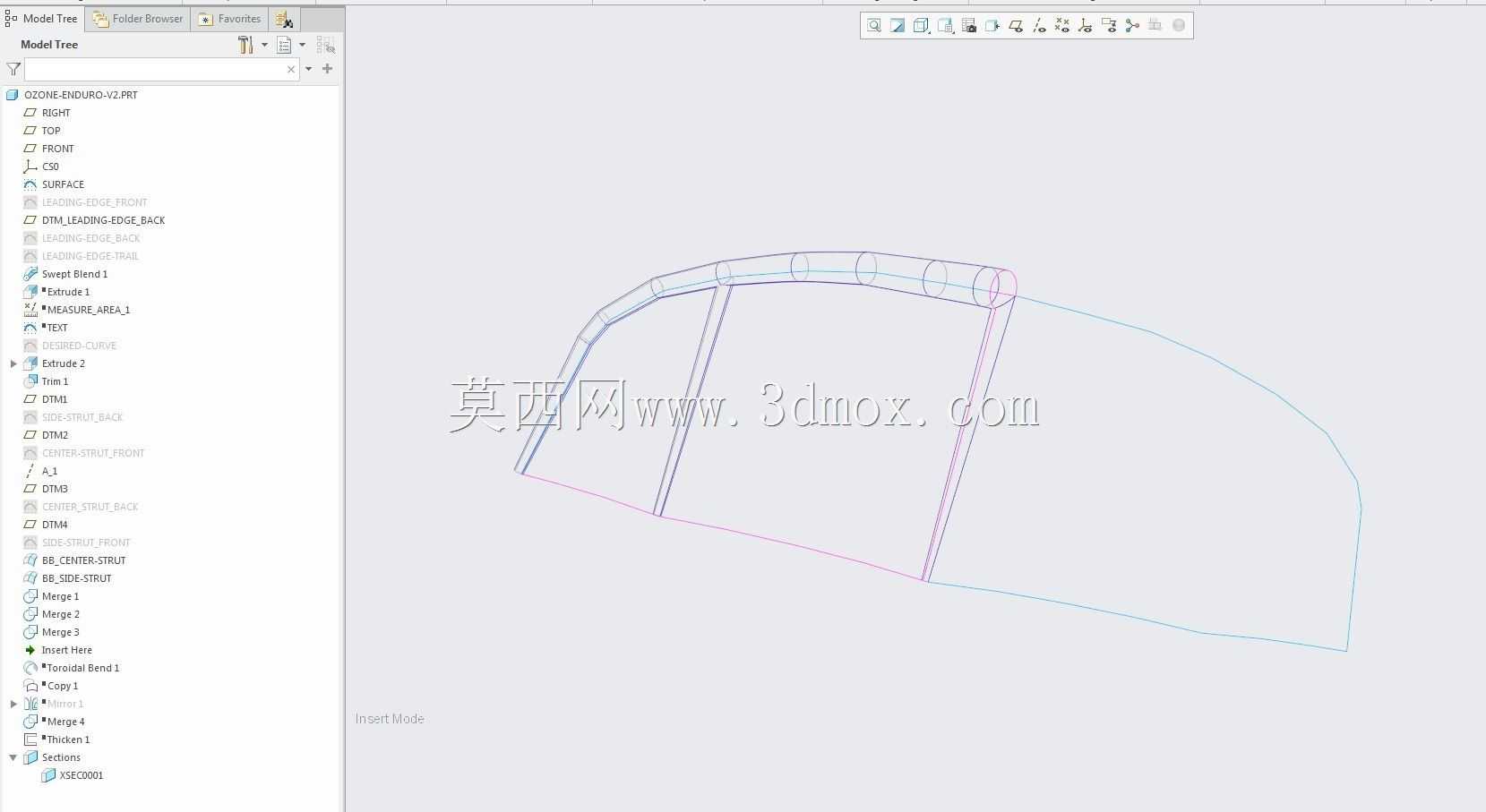Select the Trim 1 feature
Image resolution: width=1486 pixels, height=812 pixels.
[x=55, y=381]
